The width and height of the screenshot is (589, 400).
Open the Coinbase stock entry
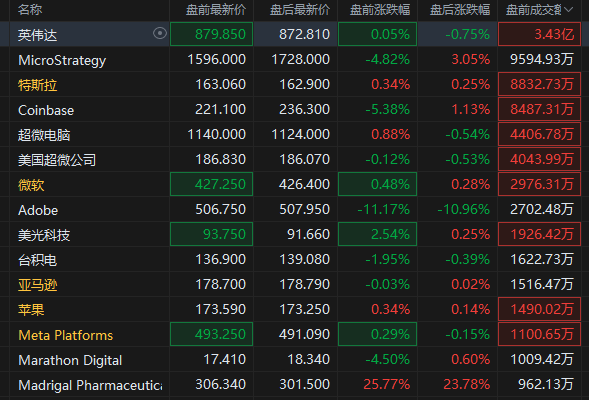[46, 110]
